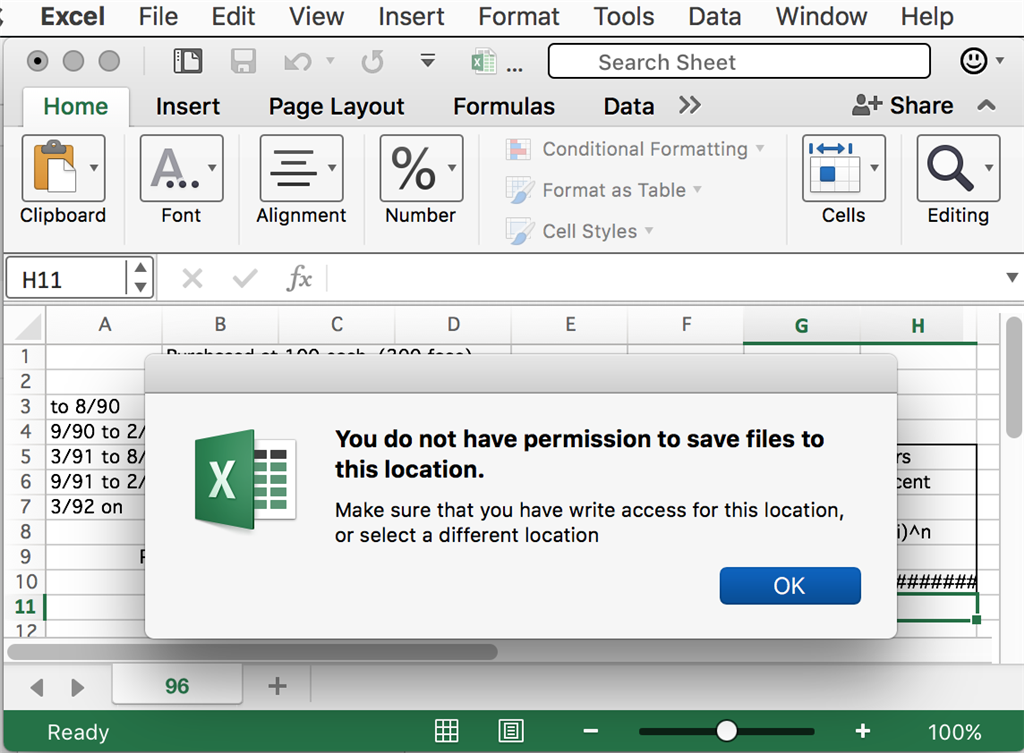Open the File menu
Image resolution: width=1024 pixels, height=753 pixels.
(x=158, y=16)
